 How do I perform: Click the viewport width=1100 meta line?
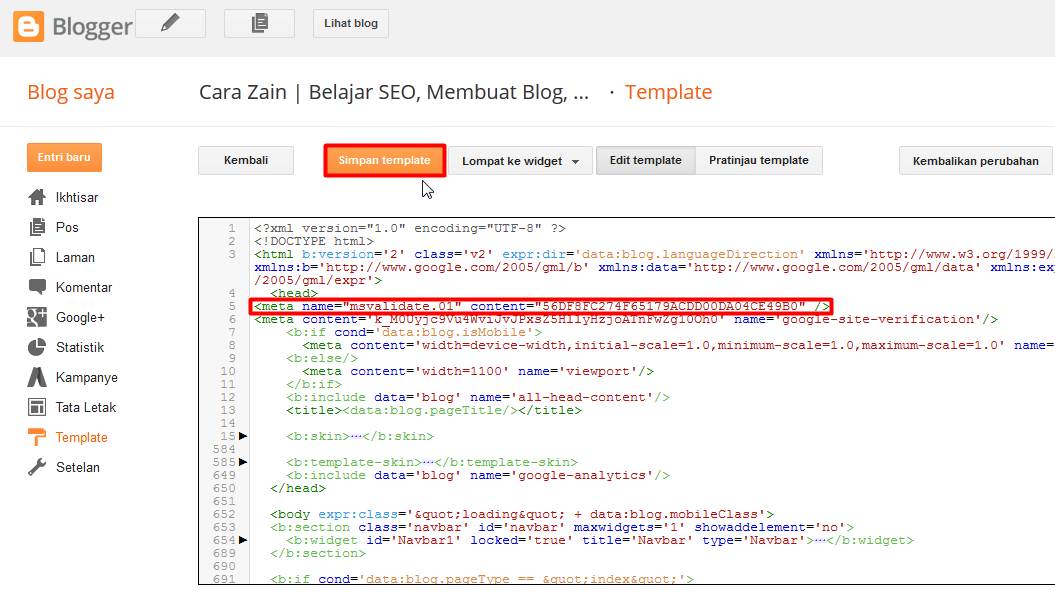pyautogui.click(x=478, y=371)
